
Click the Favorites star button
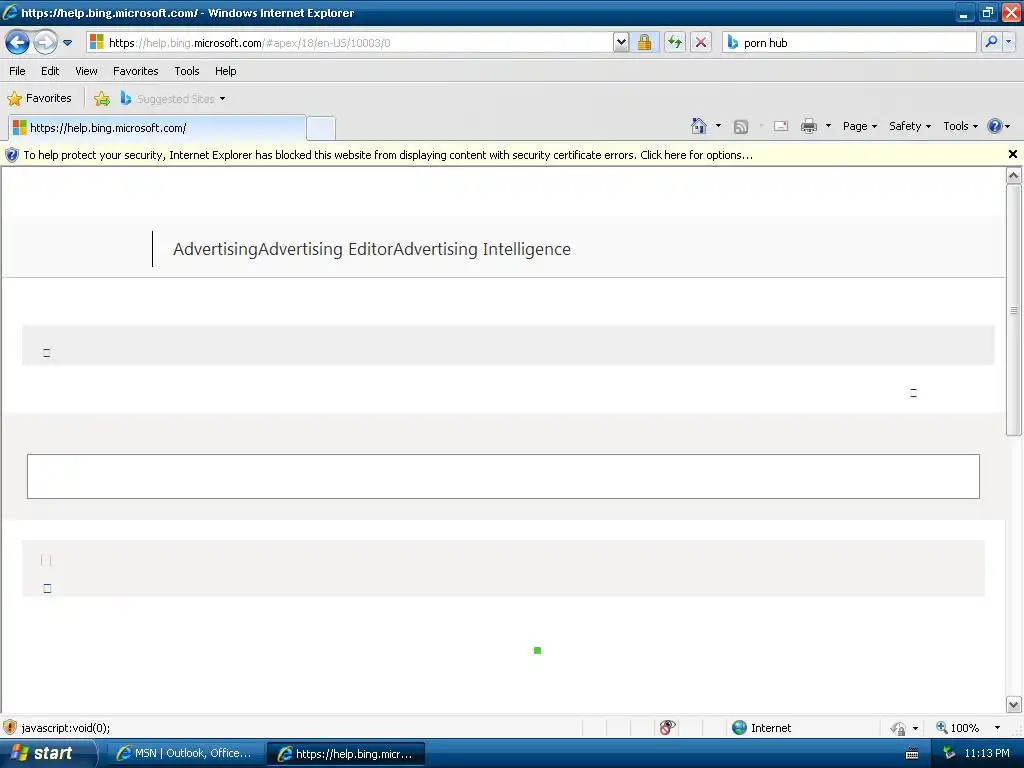(x=39, y=99)
